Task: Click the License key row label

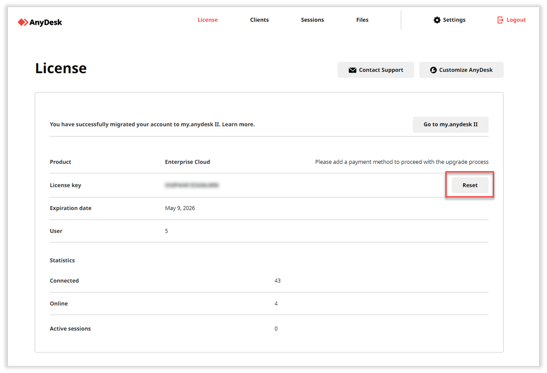Action: [65, 185]
